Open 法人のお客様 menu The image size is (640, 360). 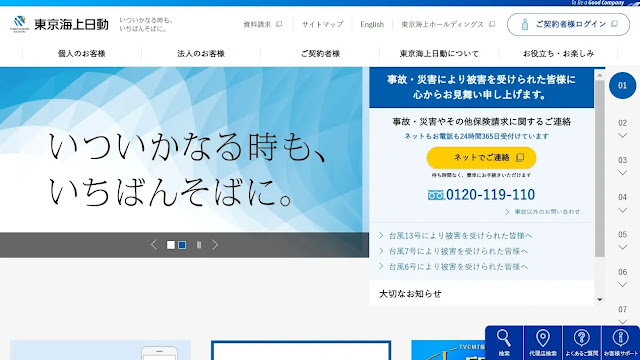tap(201, 53)
